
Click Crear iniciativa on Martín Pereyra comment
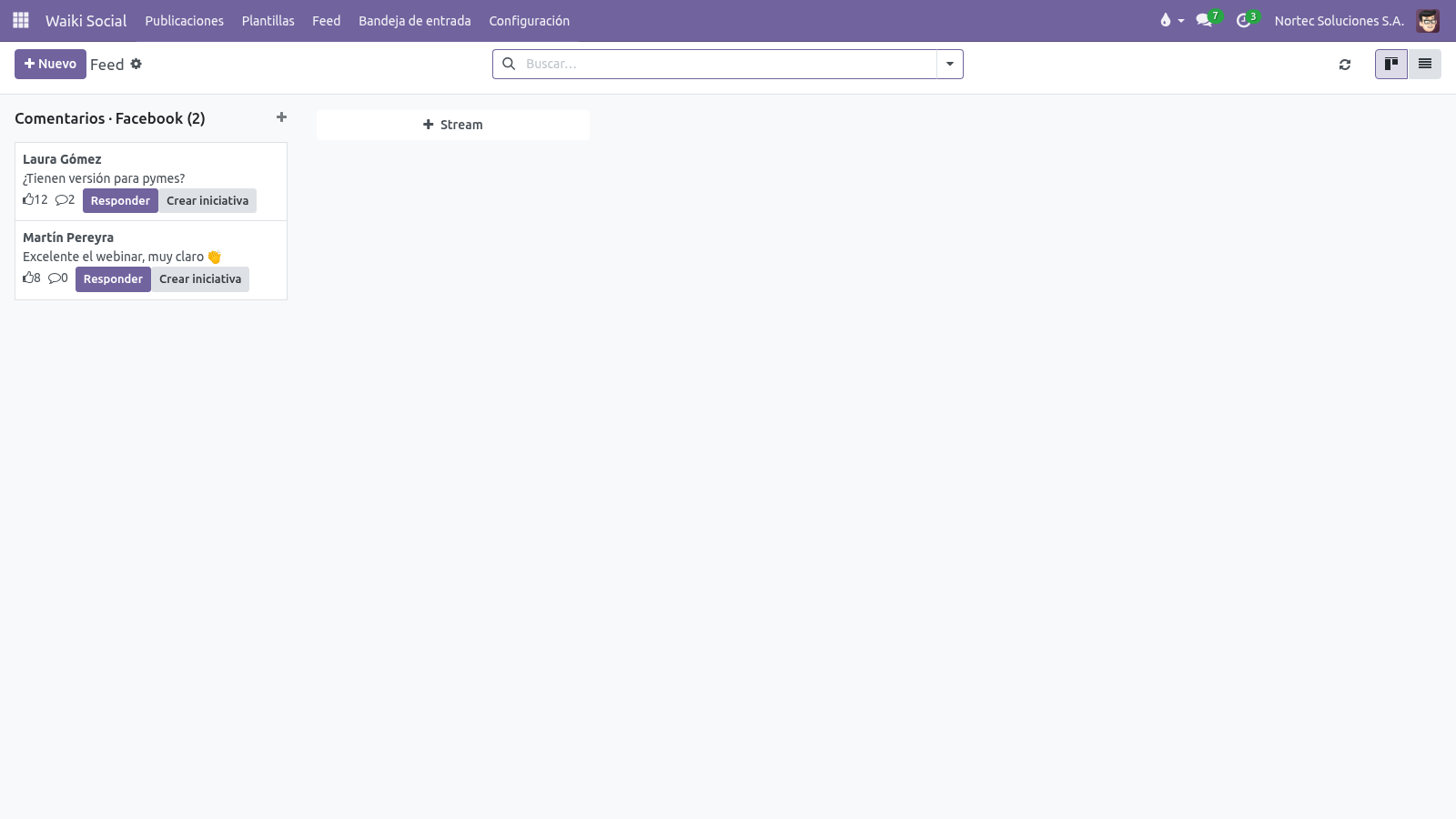(200, 278)
